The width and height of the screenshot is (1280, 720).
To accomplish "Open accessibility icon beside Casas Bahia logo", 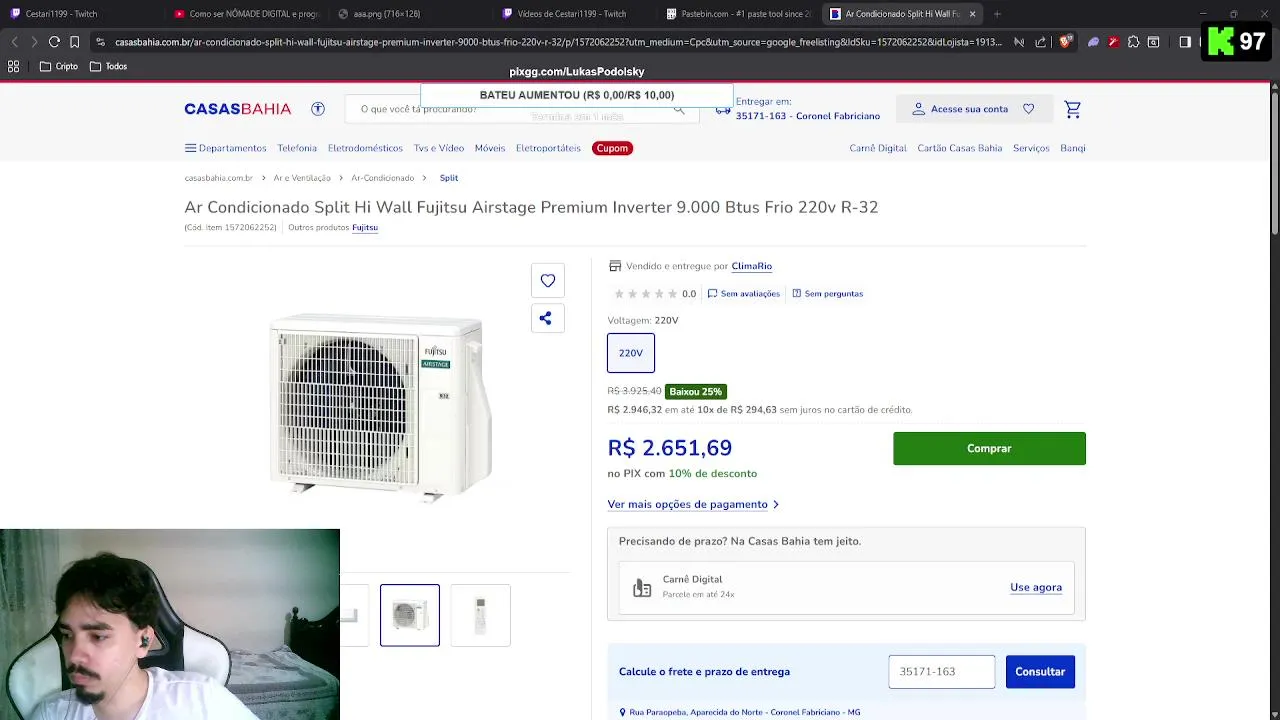I will click(x=318, y=109).
